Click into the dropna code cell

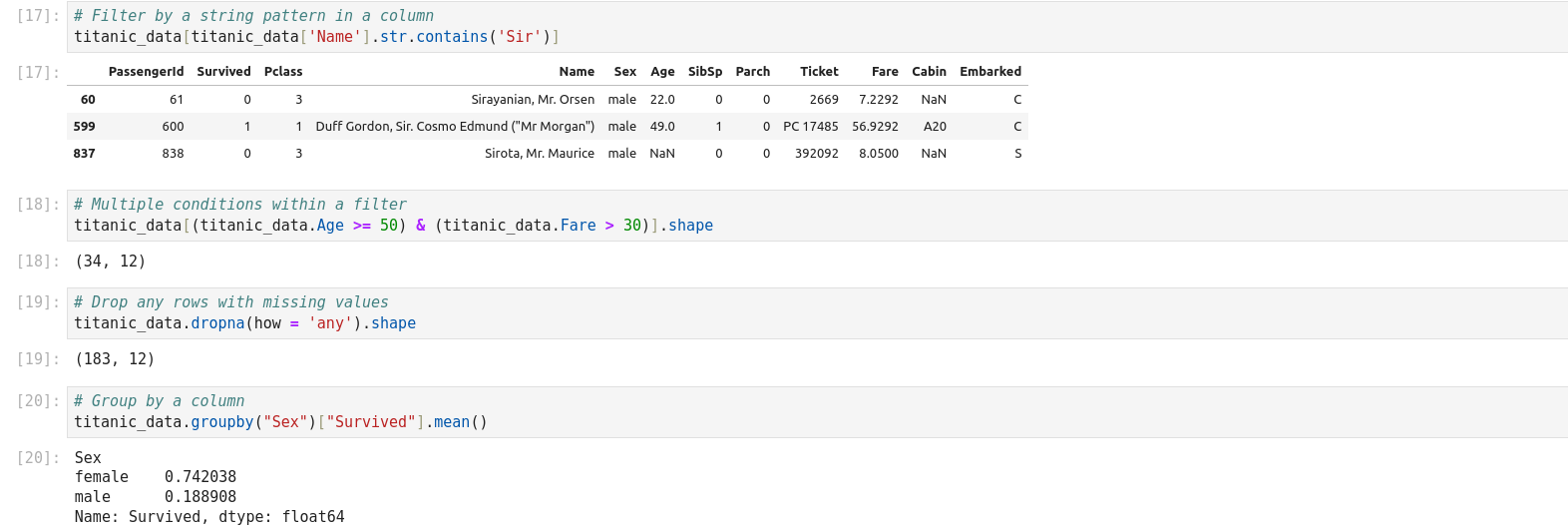pos(798,313)
